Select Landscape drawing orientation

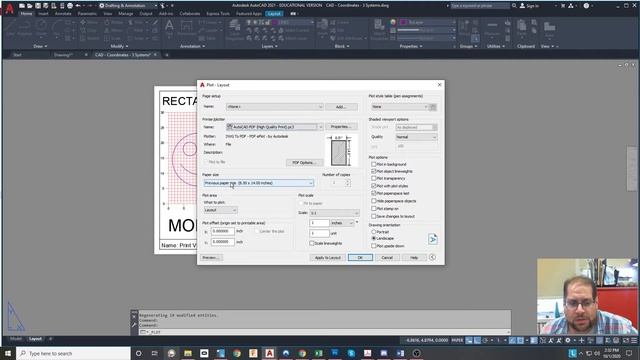point(373,238)
